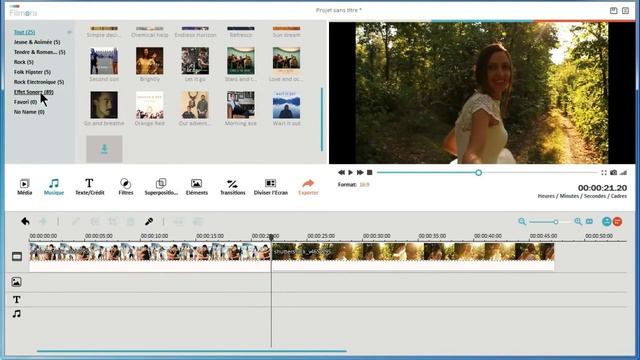Select the Love and oc... music thumbnail
Viewport: 640px width, 360px height.
point(287,61)
